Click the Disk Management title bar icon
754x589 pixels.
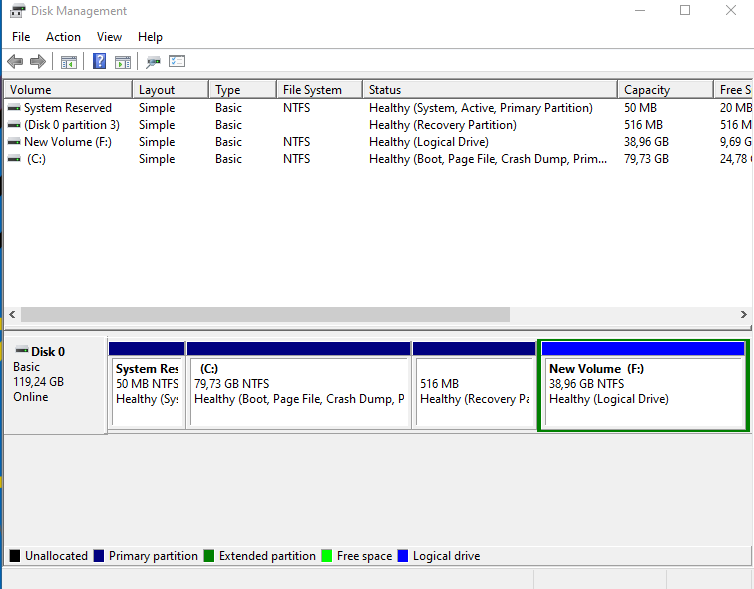coord(17,11)
